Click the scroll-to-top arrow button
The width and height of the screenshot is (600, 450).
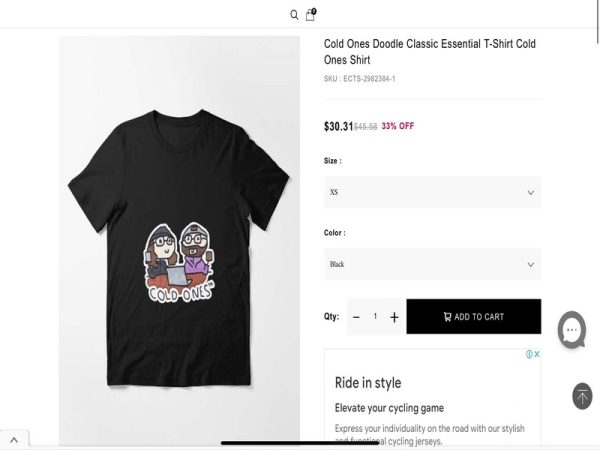coord(582,396)
